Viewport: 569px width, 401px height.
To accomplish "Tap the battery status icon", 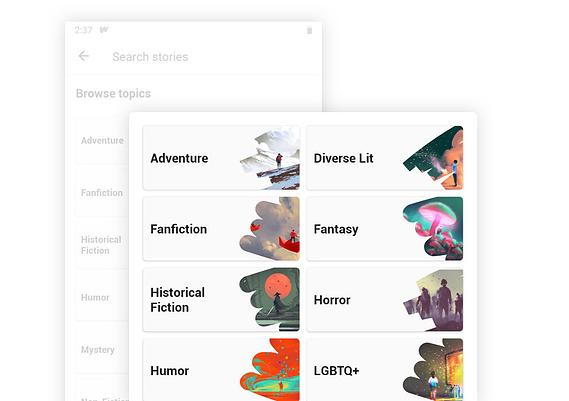I will coord(310,30).
